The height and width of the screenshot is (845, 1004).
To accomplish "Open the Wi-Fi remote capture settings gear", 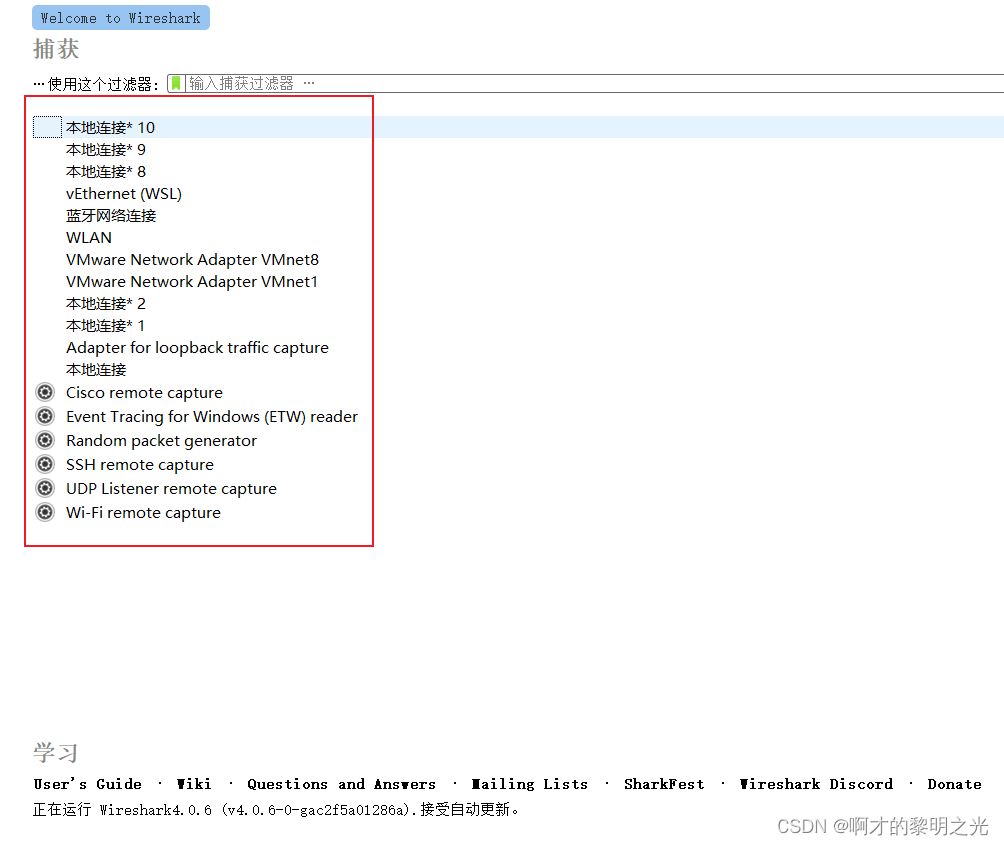I will [45, 512].
